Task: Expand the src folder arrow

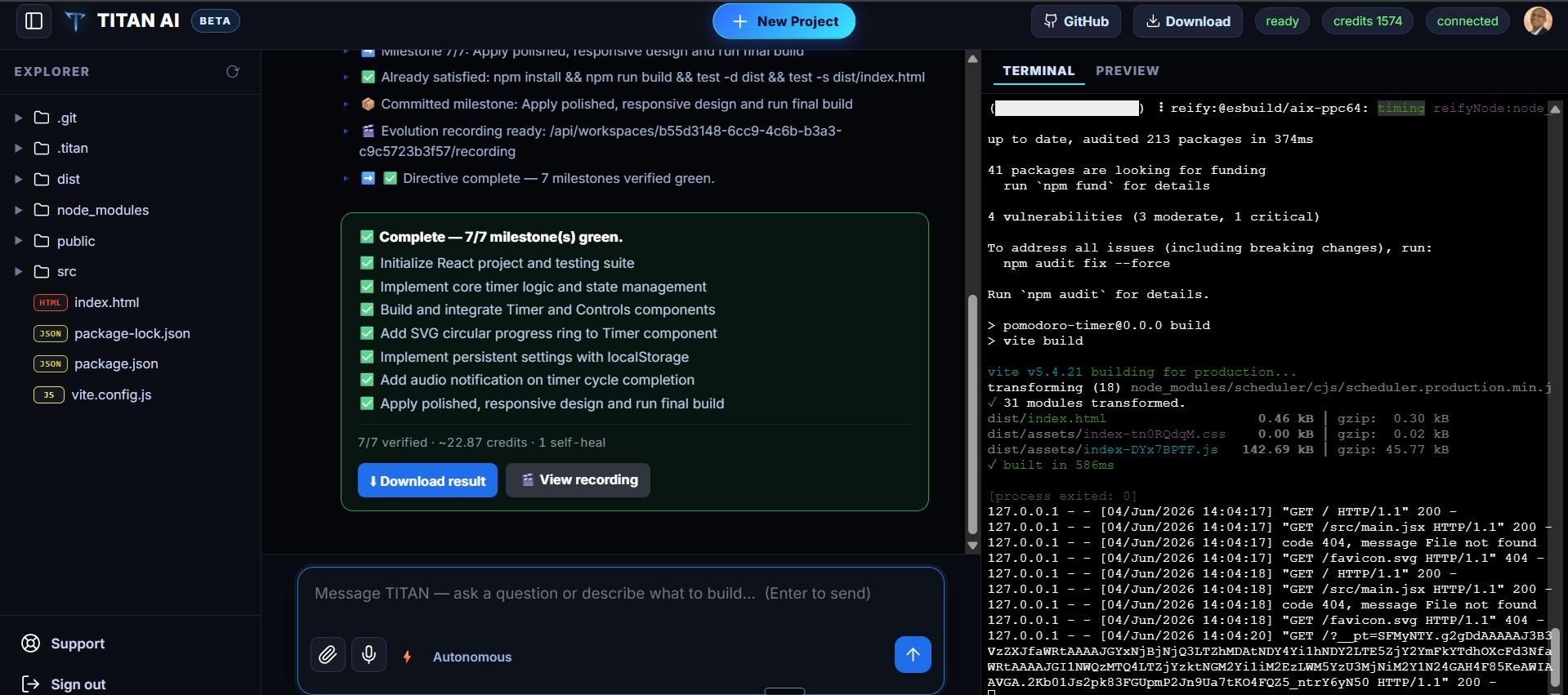Action: point(18,271)
